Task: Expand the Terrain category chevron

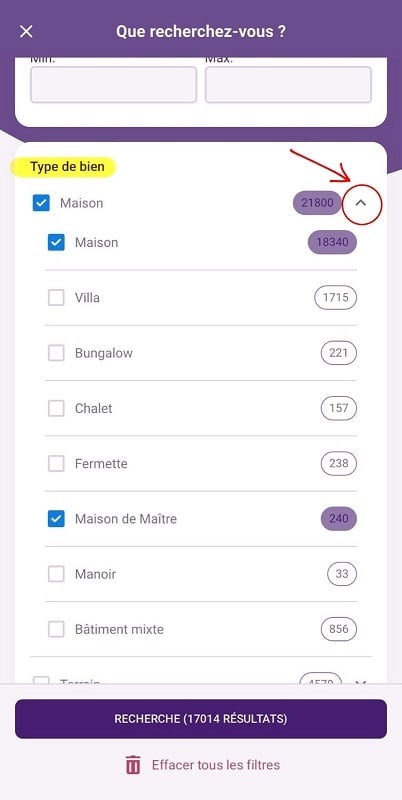Action: [361, 681]
